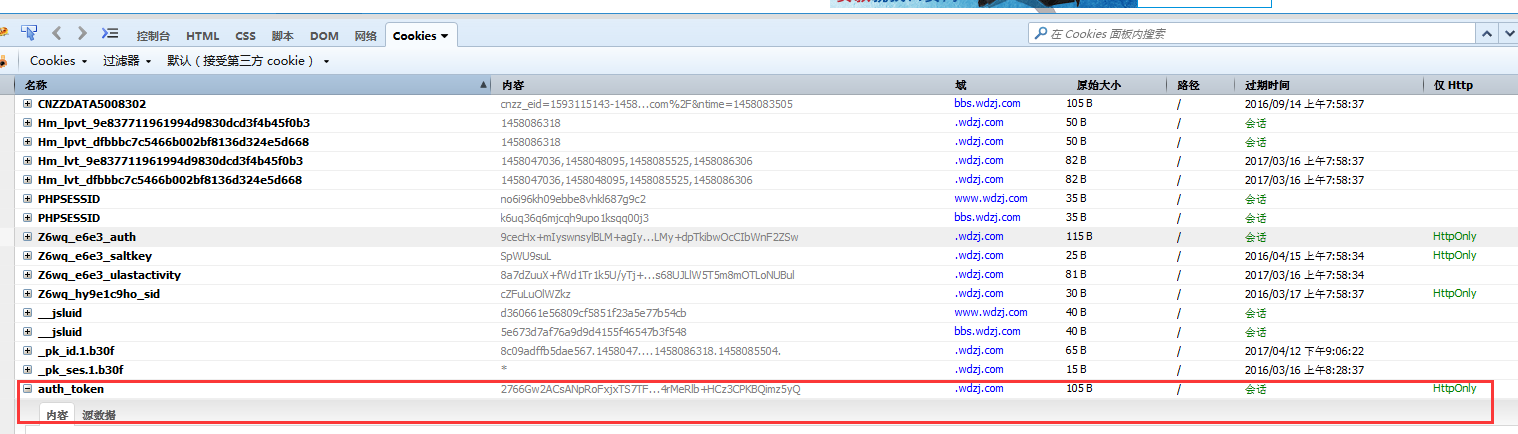The width and height of the screenshot is (1518, 434).
Task: Expand the Z6wq_e6e3_saltkey cookie row
Action: (28, 256)
